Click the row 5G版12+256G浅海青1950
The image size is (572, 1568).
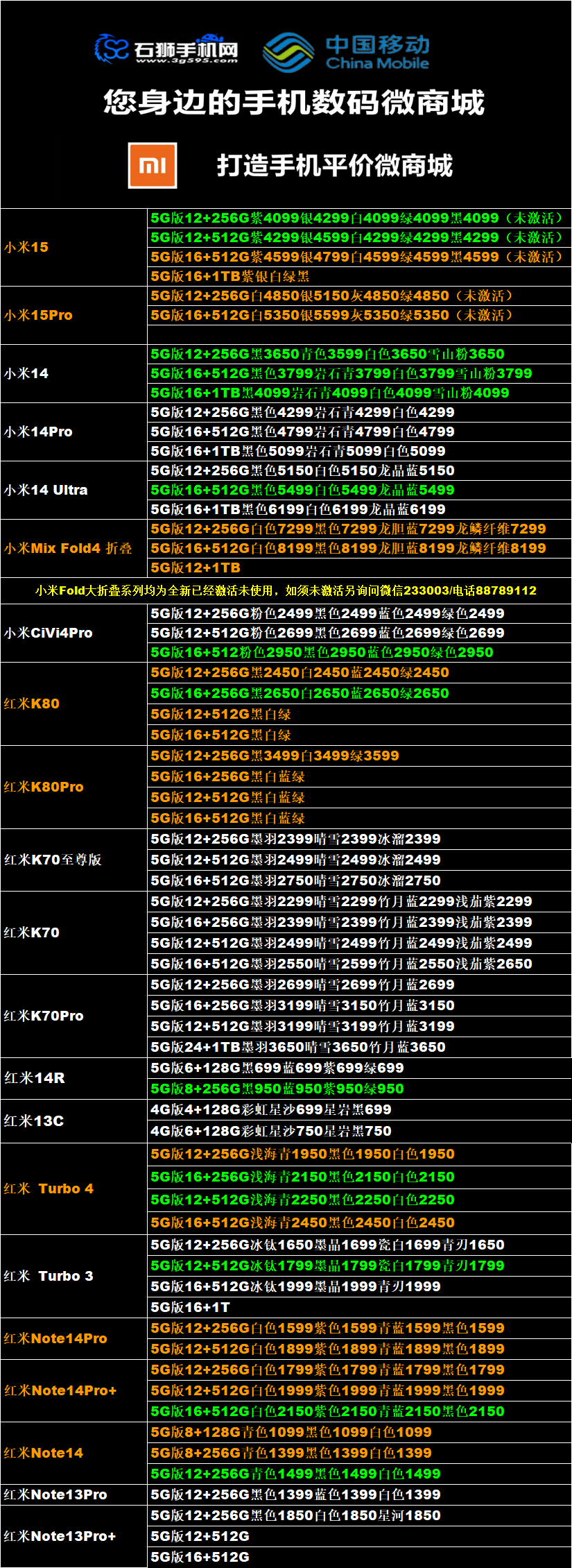[x=359, y=1154]
